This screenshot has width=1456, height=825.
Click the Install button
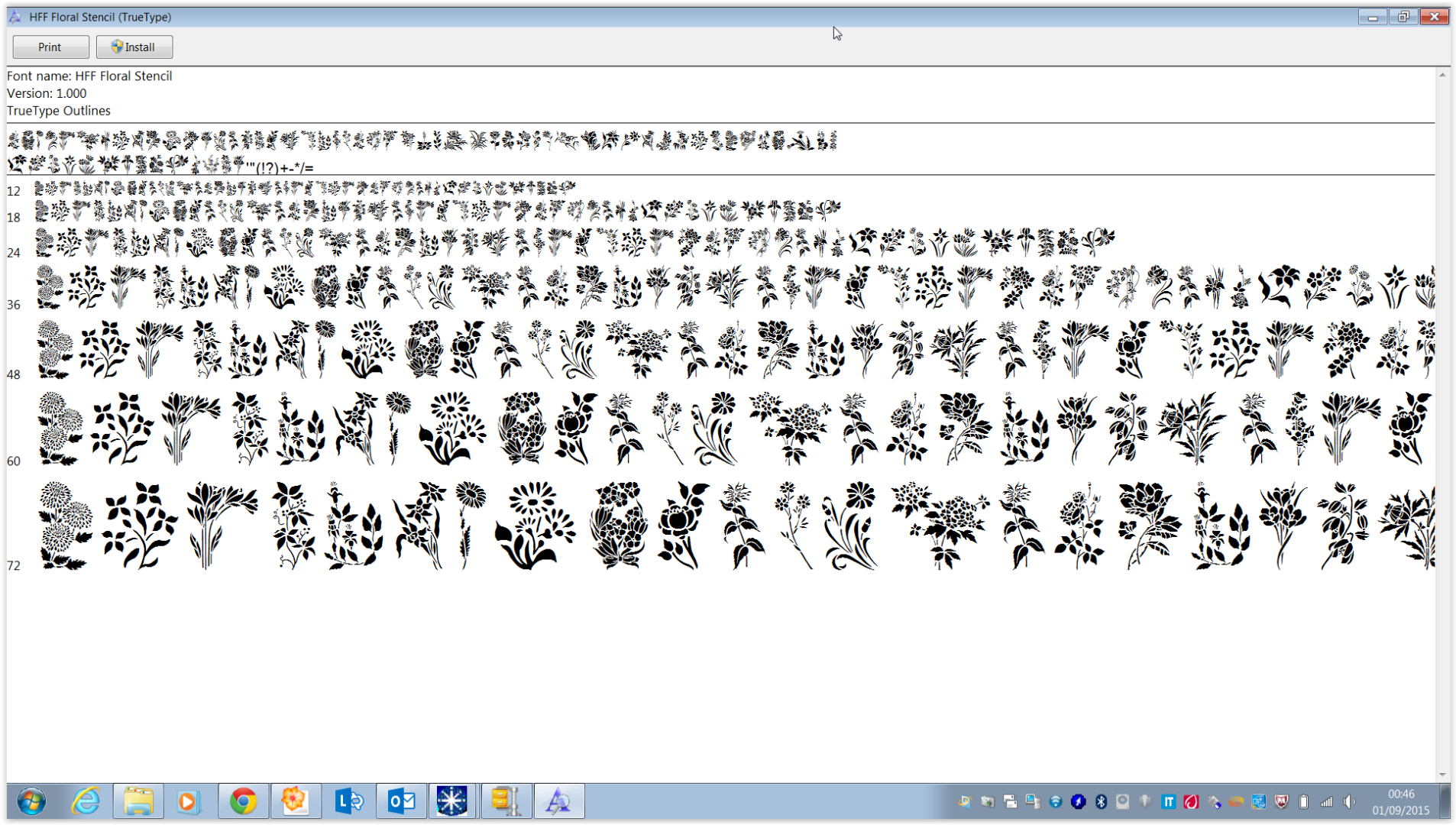[x=134, y=47]
